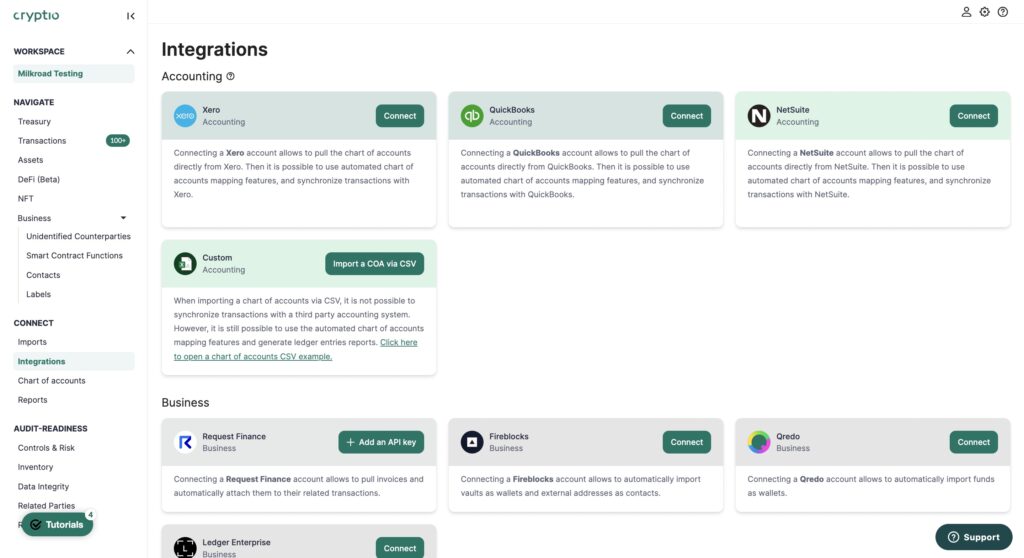Screen dimensions: 1024x558
Task: Collapse the Workspace section chevron
Action: [130, 52]
